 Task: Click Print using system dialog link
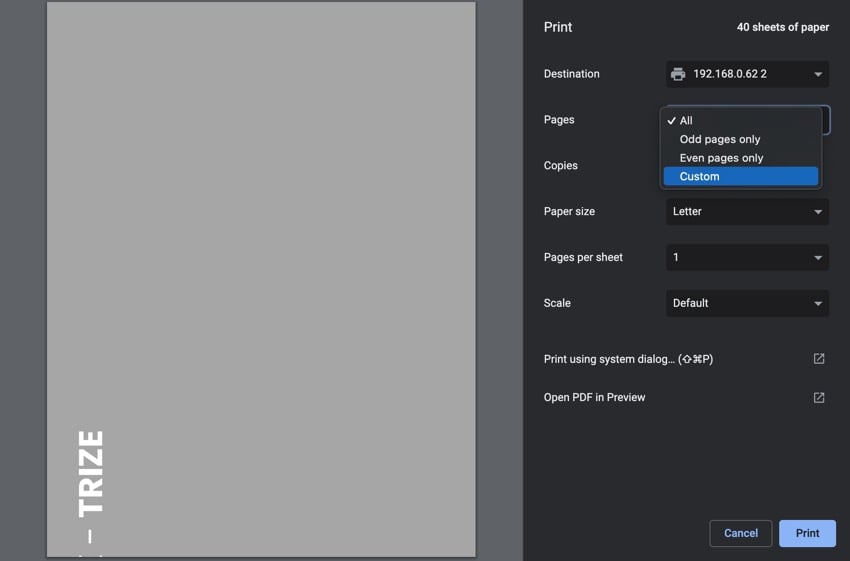(x=628, y=359)
